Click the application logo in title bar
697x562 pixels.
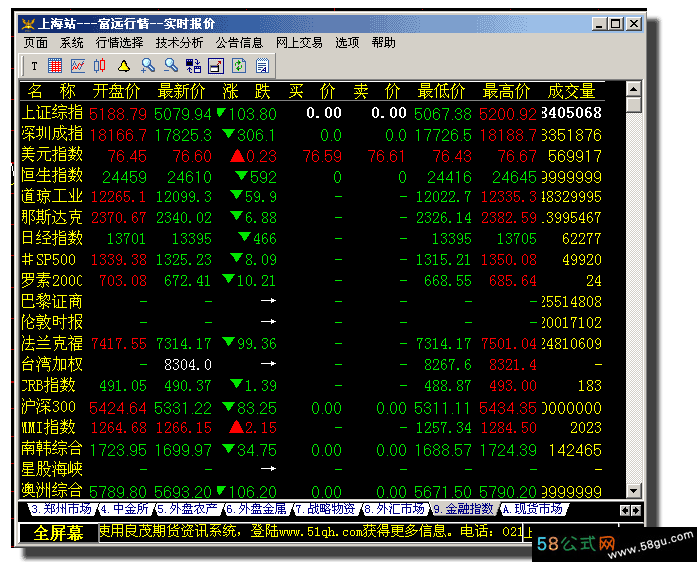pyautogui.click(x=28, y=24)
